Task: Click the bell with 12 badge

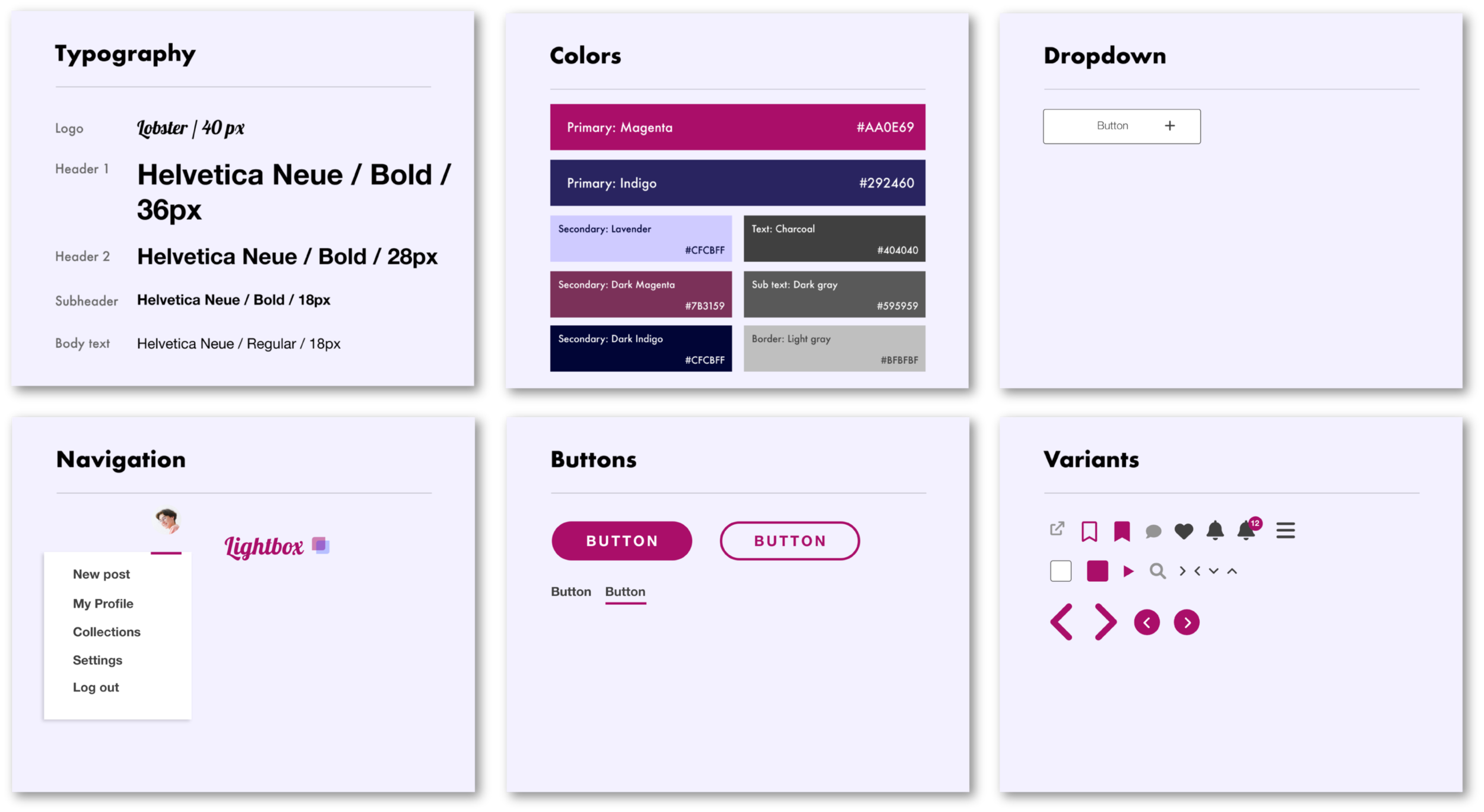Action: pos(1247,530)
